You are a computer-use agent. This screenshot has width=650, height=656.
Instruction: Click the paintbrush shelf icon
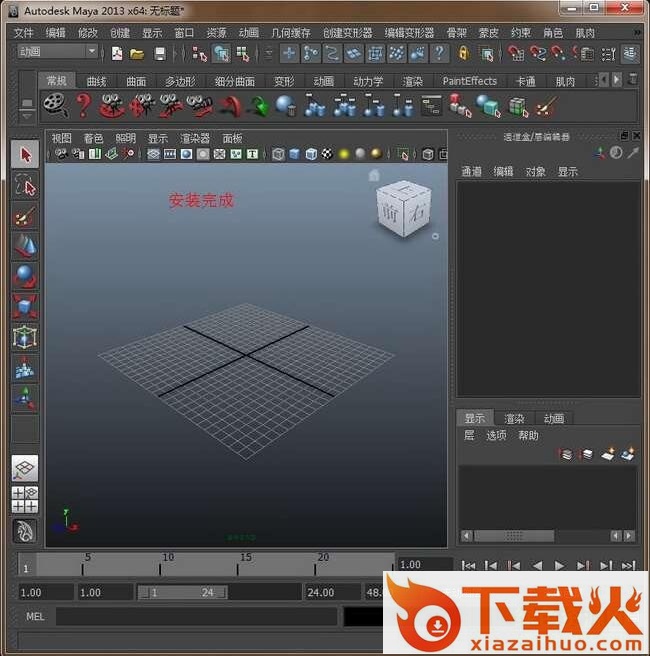[x=547, y=106]
